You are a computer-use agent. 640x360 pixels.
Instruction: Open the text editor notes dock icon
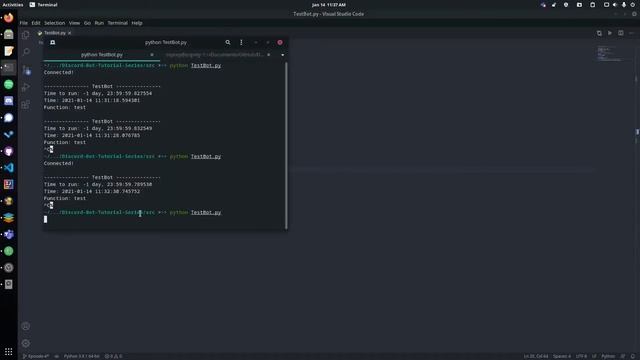9,51
